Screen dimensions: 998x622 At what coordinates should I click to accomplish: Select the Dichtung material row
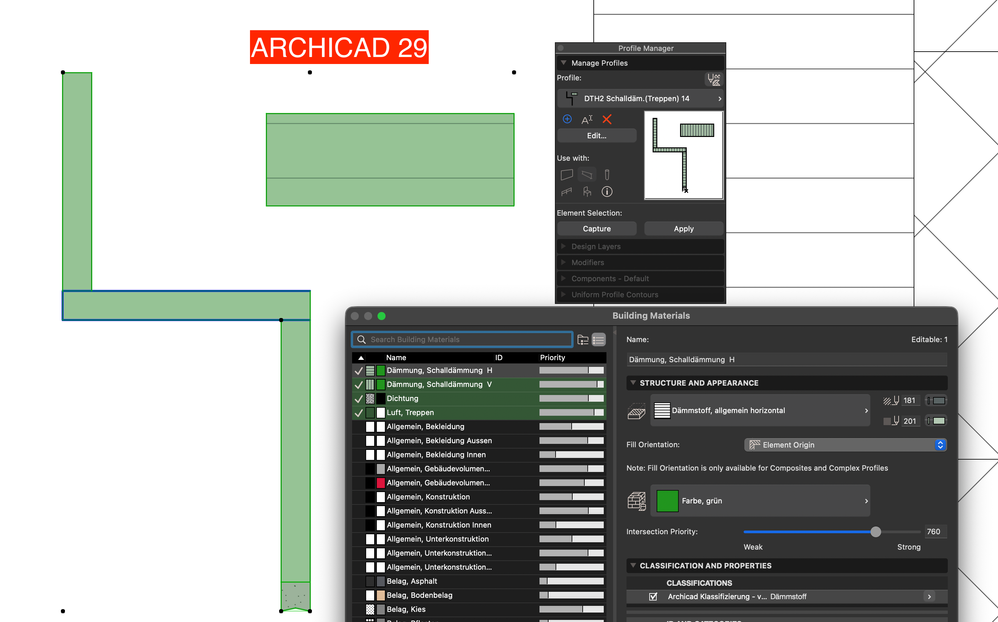pyautogui.click(x=479, y=399)
